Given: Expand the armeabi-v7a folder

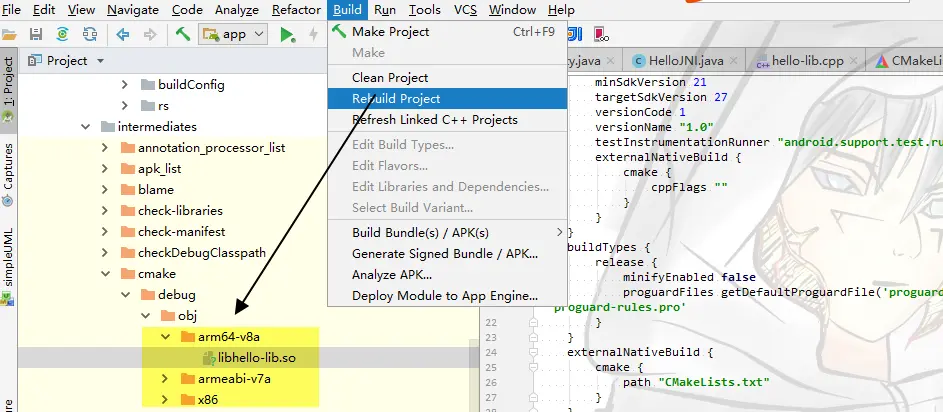Looking at the screenshot, I should (x=165, y=380).
